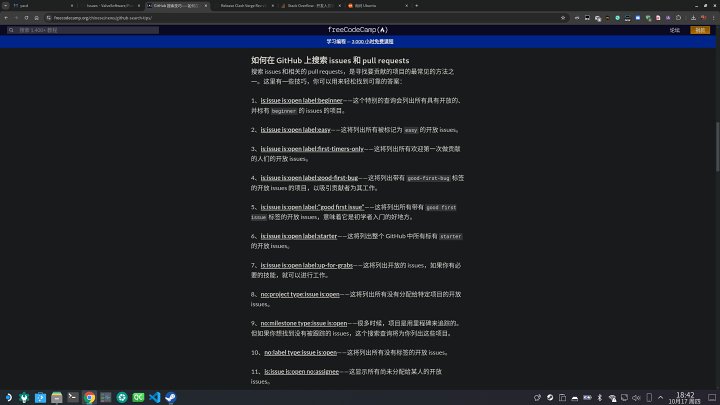
Task: Click the page vertical scrollbar thumb
Action: click(x=717, y=147)
